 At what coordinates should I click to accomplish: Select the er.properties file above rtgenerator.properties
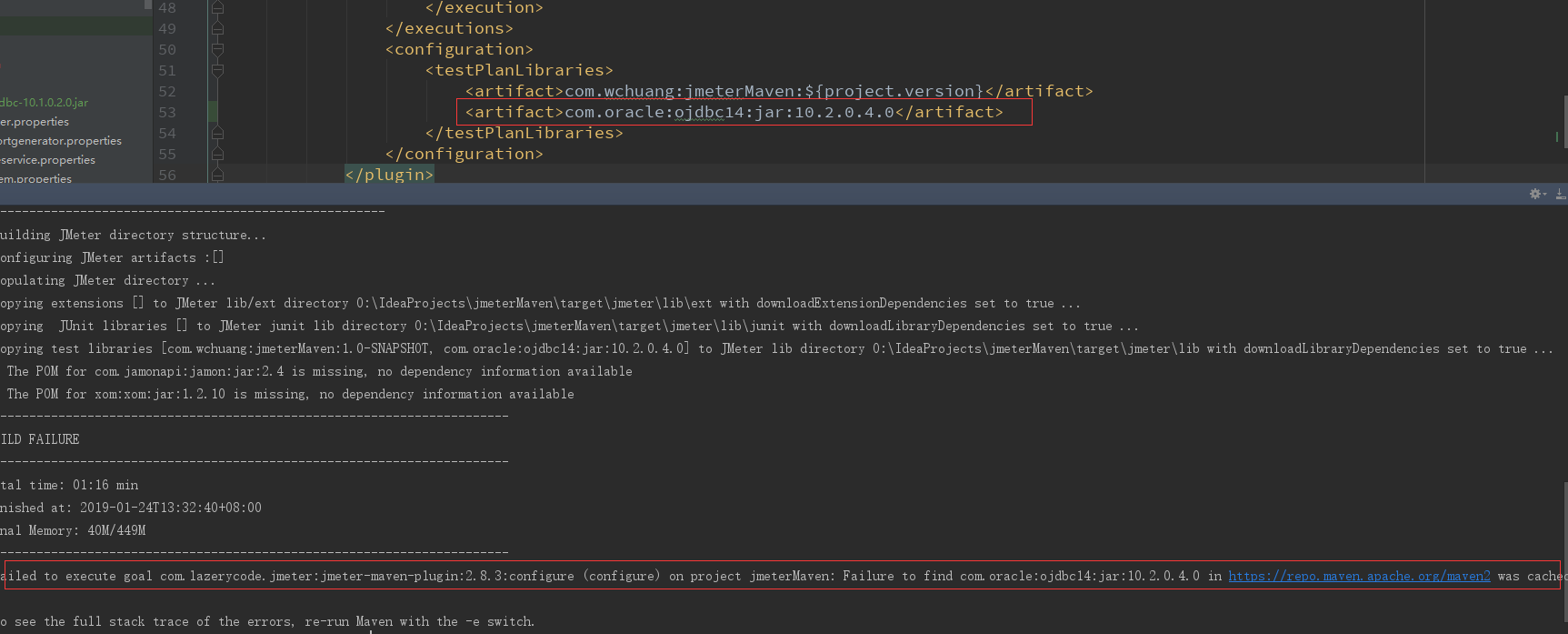(x=35, y=122)
